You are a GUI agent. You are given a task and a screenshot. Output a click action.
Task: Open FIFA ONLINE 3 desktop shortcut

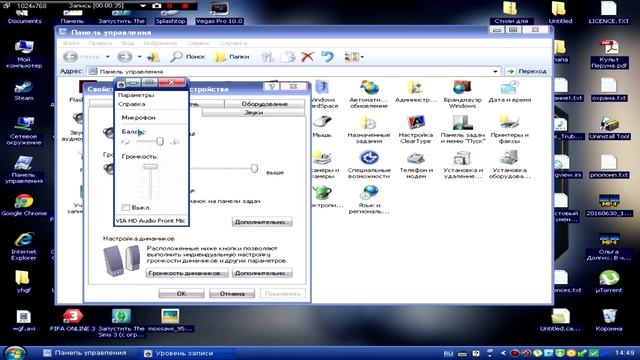tap(73, 319)
